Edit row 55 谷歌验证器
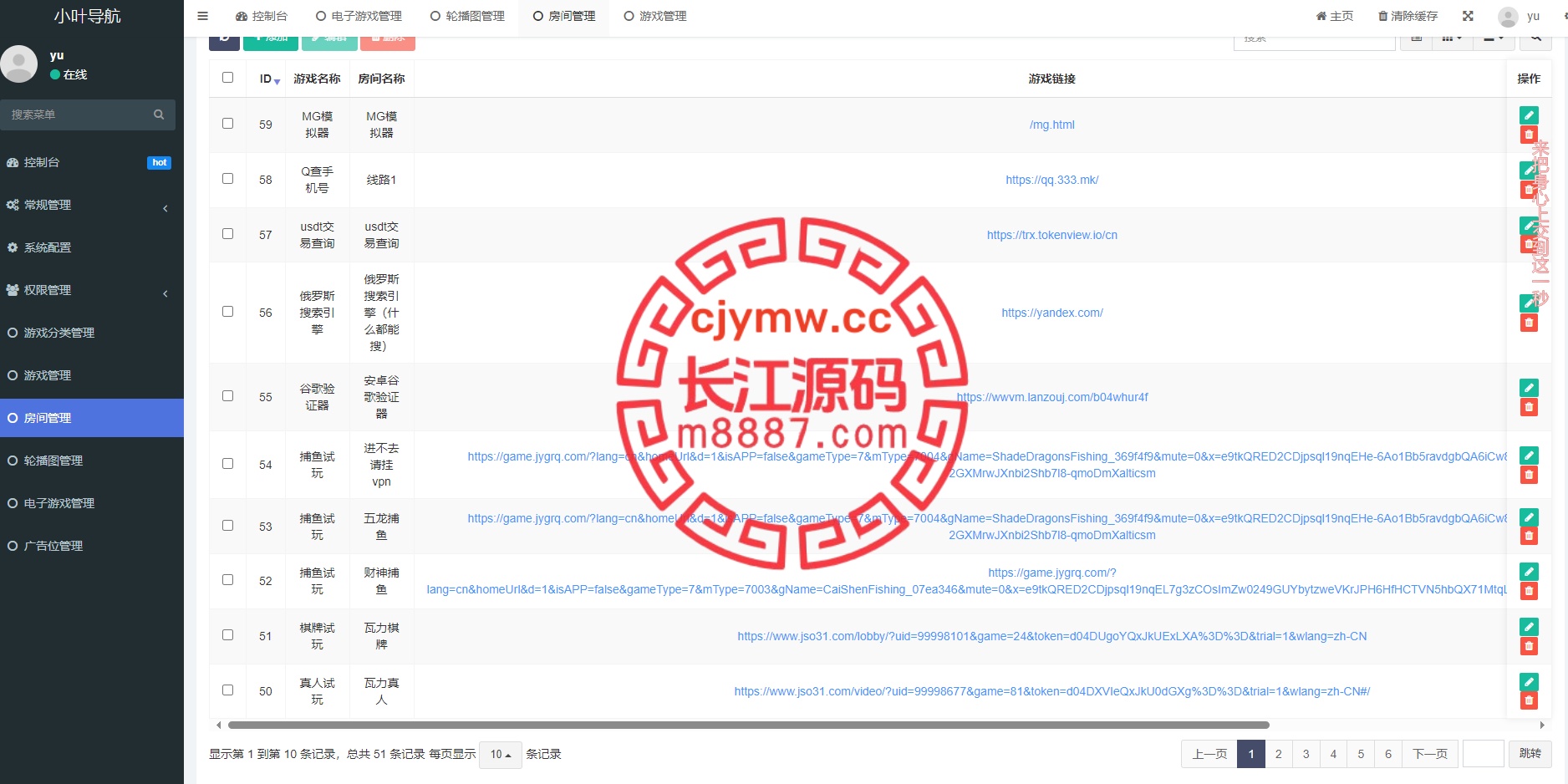This screenshot has width=1568, height=784. tap(1529, 388)
